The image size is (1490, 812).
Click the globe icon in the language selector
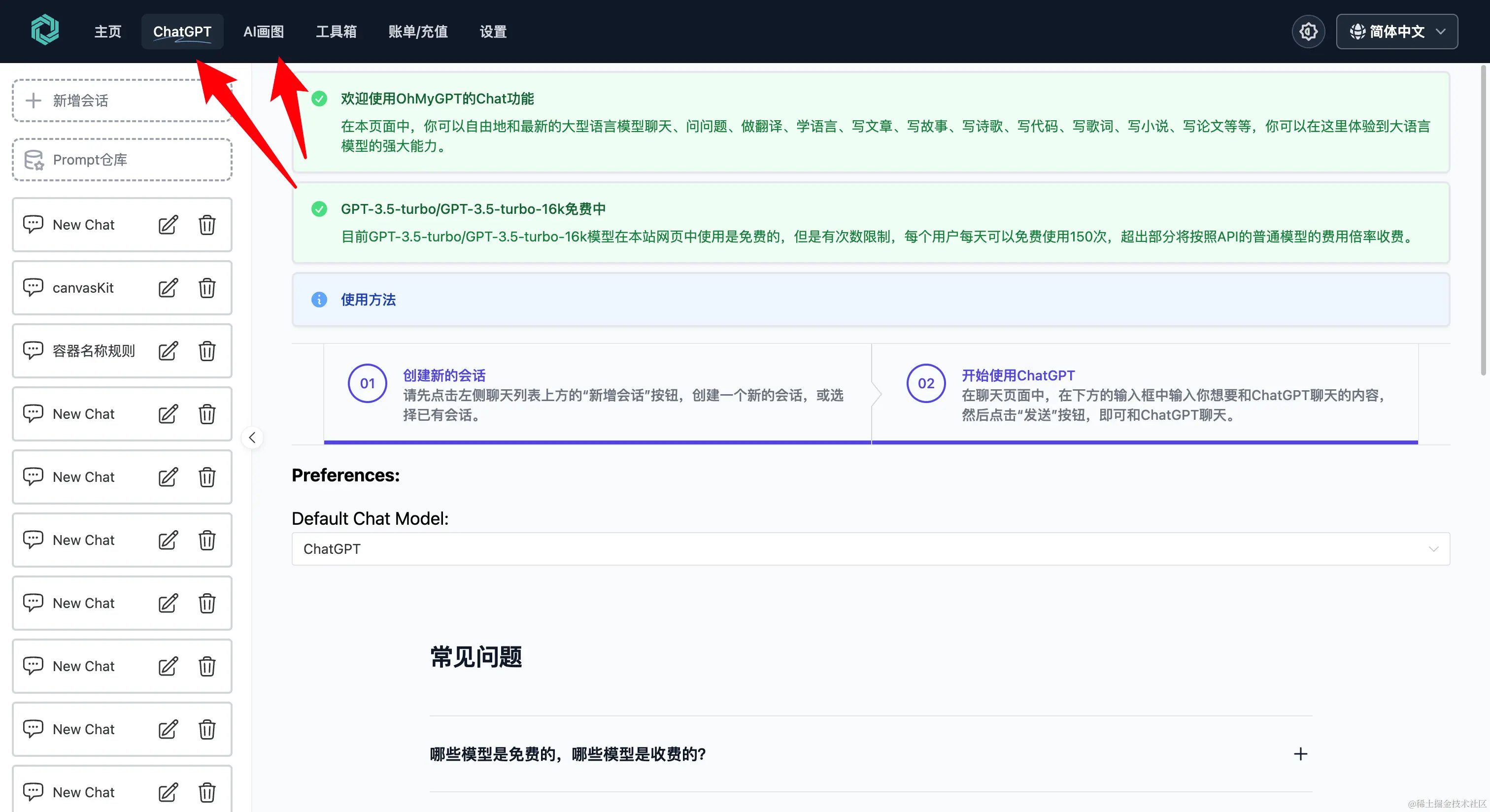tap(1357, 31)
